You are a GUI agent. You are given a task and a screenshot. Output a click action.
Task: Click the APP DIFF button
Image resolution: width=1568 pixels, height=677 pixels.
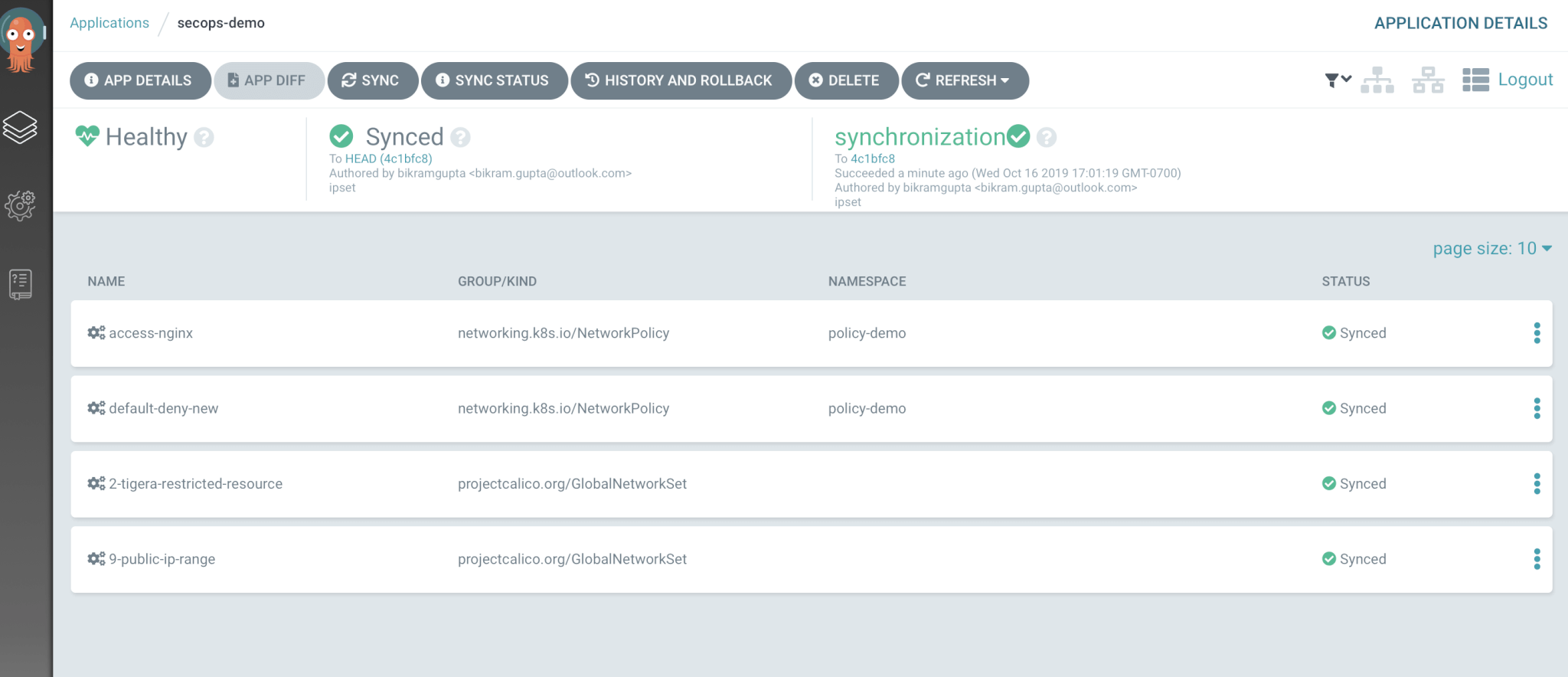[269, 80]
